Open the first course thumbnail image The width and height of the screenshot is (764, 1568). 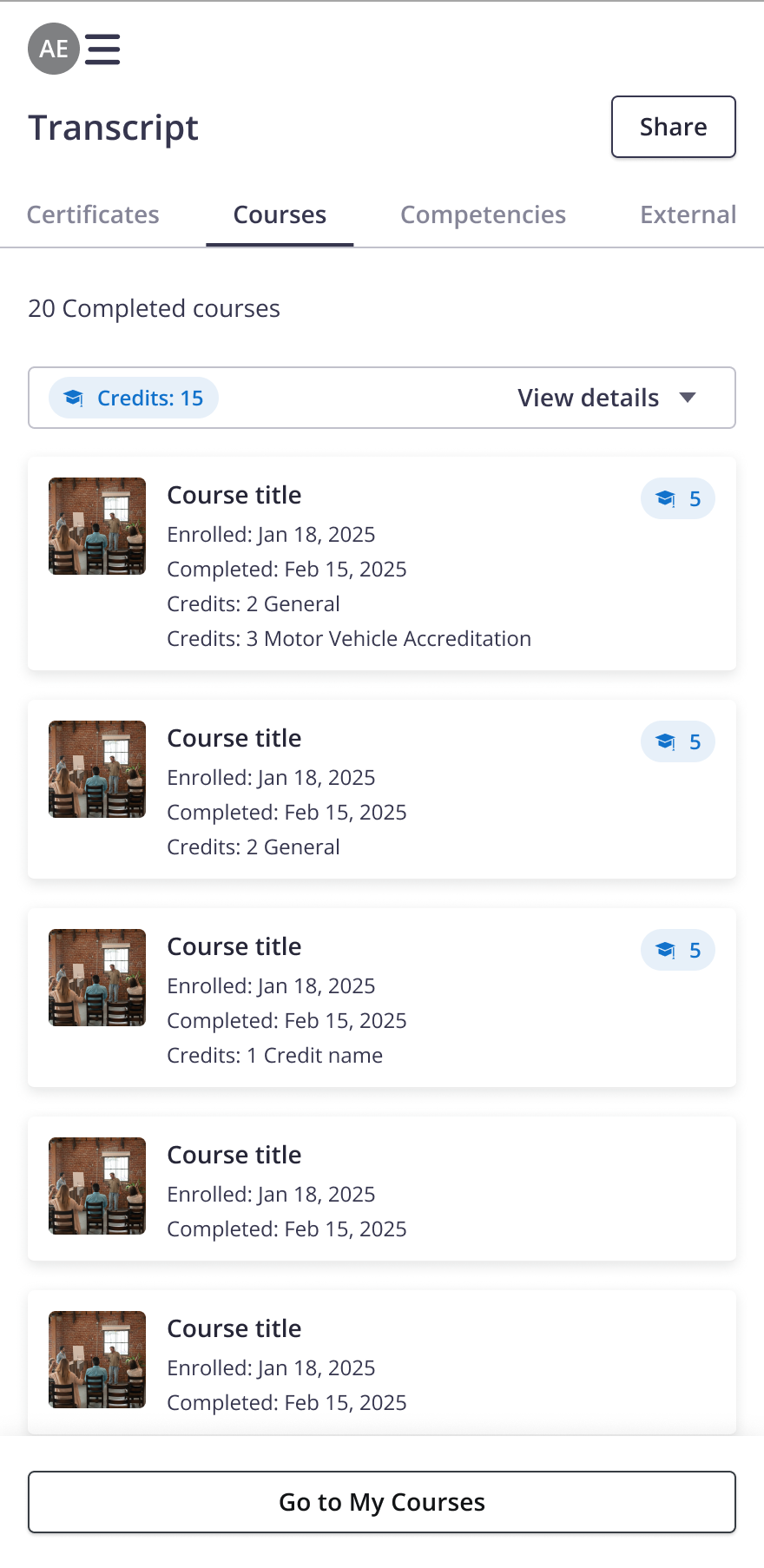[x=97, y=526]
